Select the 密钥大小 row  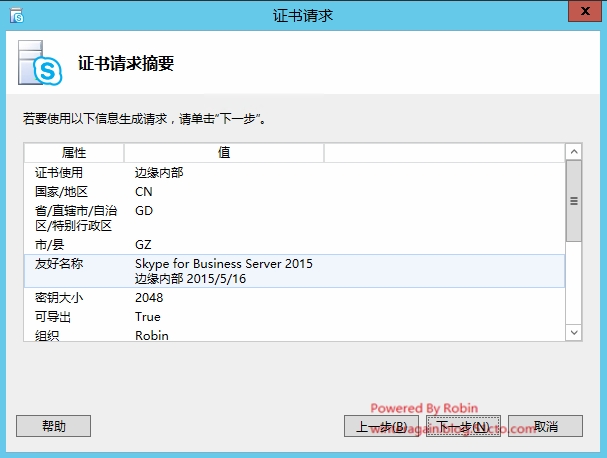[x=295, y=298]
